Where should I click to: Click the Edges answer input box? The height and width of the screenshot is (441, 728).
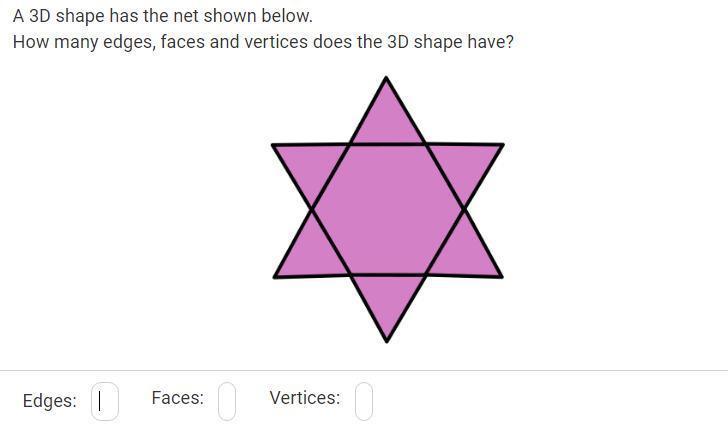(105, 401)
